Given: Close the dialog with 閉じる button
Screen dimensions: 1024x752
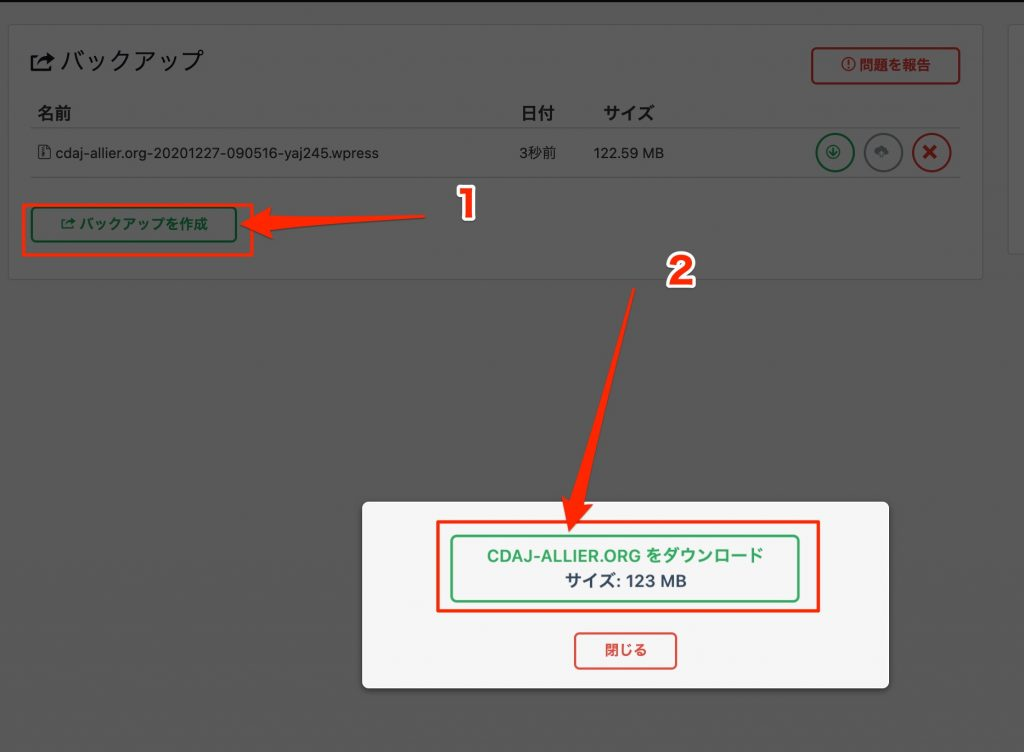Looking at the screenshot, I should [625, 650].
